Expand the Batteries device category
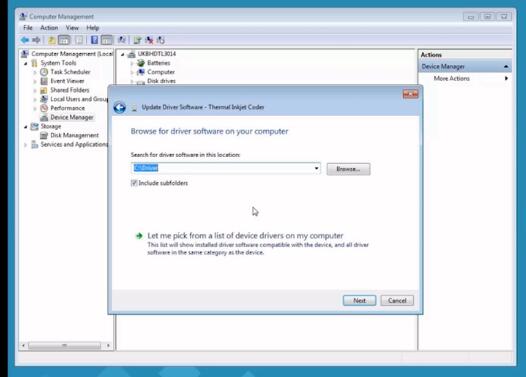Screen dimensions: 526x377 point(132,63)
